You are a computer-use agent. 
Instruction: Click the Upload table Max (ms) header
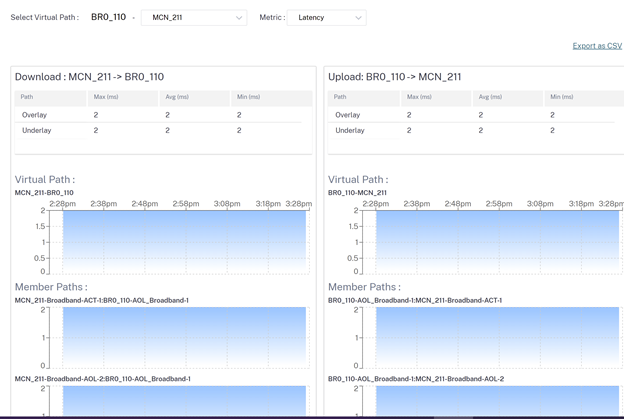pos(436,98)
